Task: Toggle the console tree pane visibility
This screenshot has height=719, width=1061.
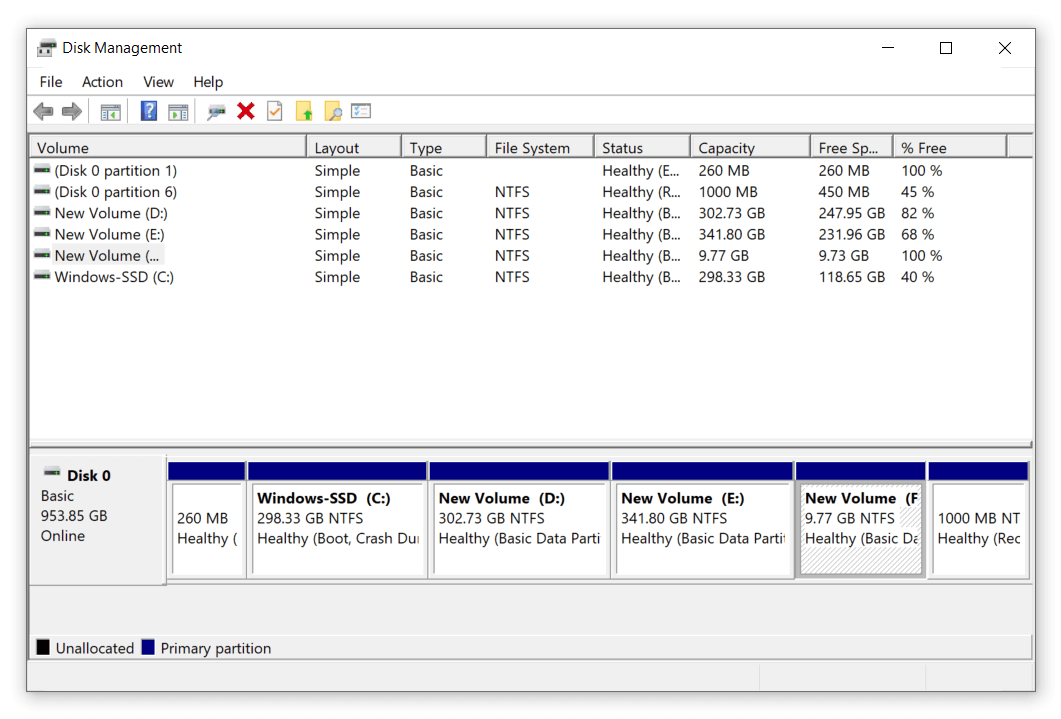Action: (110, 111)
